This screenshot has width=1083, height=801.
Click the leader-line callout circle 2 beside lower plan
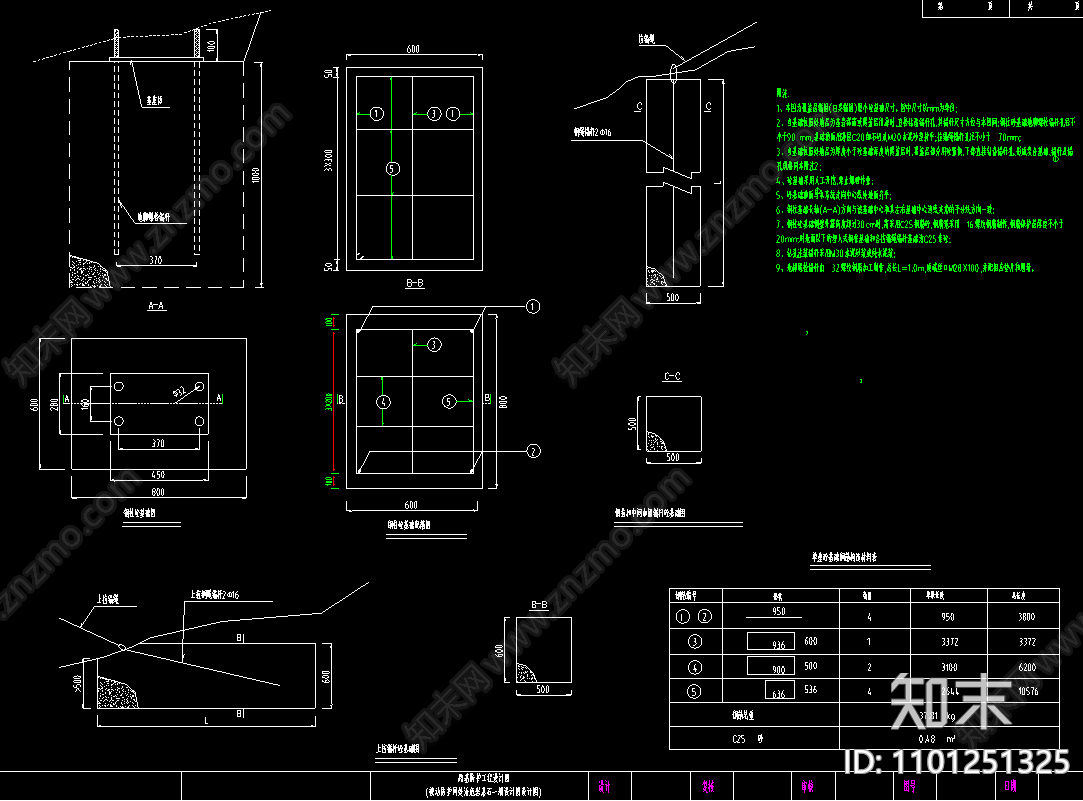533,450
